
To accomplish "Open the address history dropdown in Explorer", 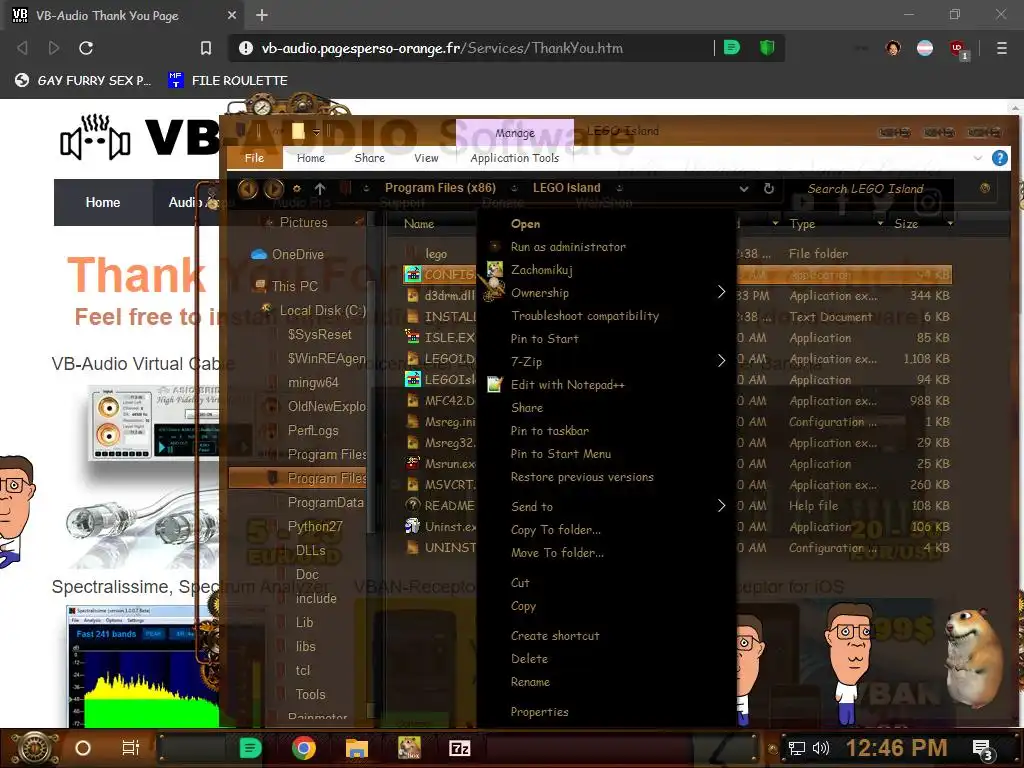I will tap(744, 189).
